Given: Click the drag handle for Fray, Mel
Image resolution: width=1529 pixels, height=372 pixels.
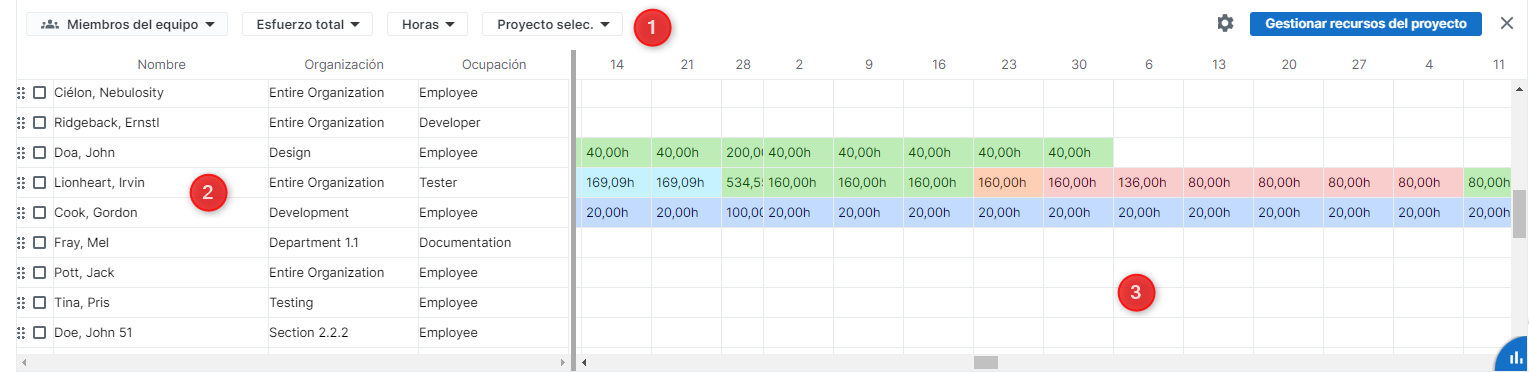Looking at the screenshot, I should [21, 243].
